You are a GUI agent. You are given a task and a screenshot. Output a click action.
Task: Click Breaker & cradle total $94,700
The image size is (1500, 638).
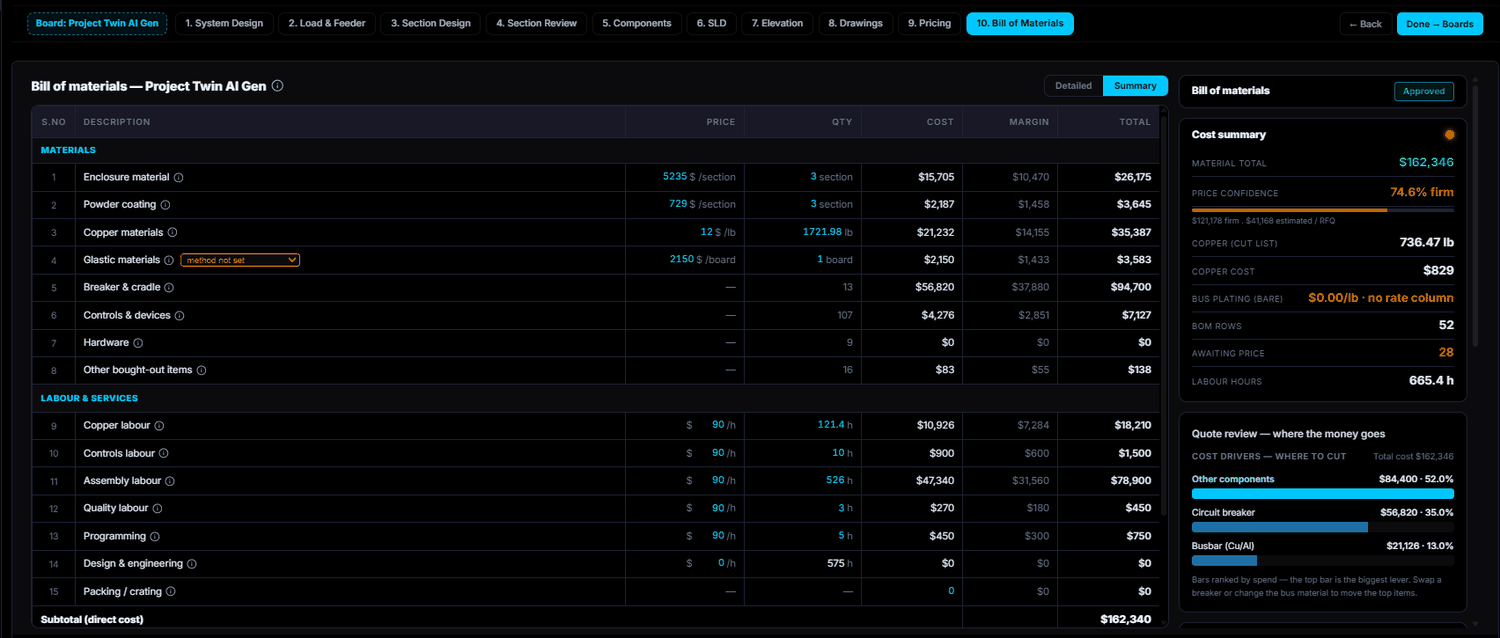1131,287
